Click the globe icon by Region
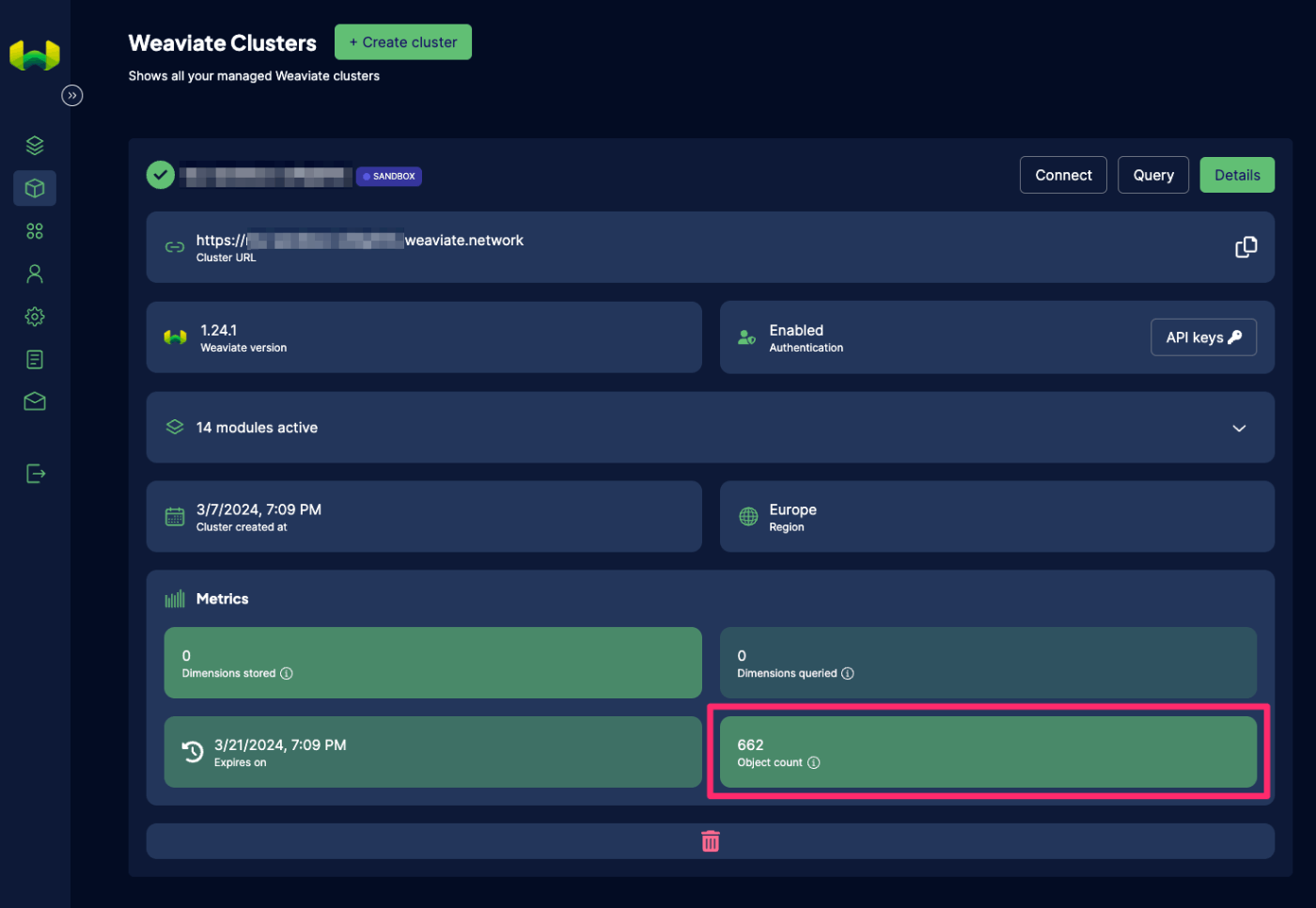 (748, 517)
